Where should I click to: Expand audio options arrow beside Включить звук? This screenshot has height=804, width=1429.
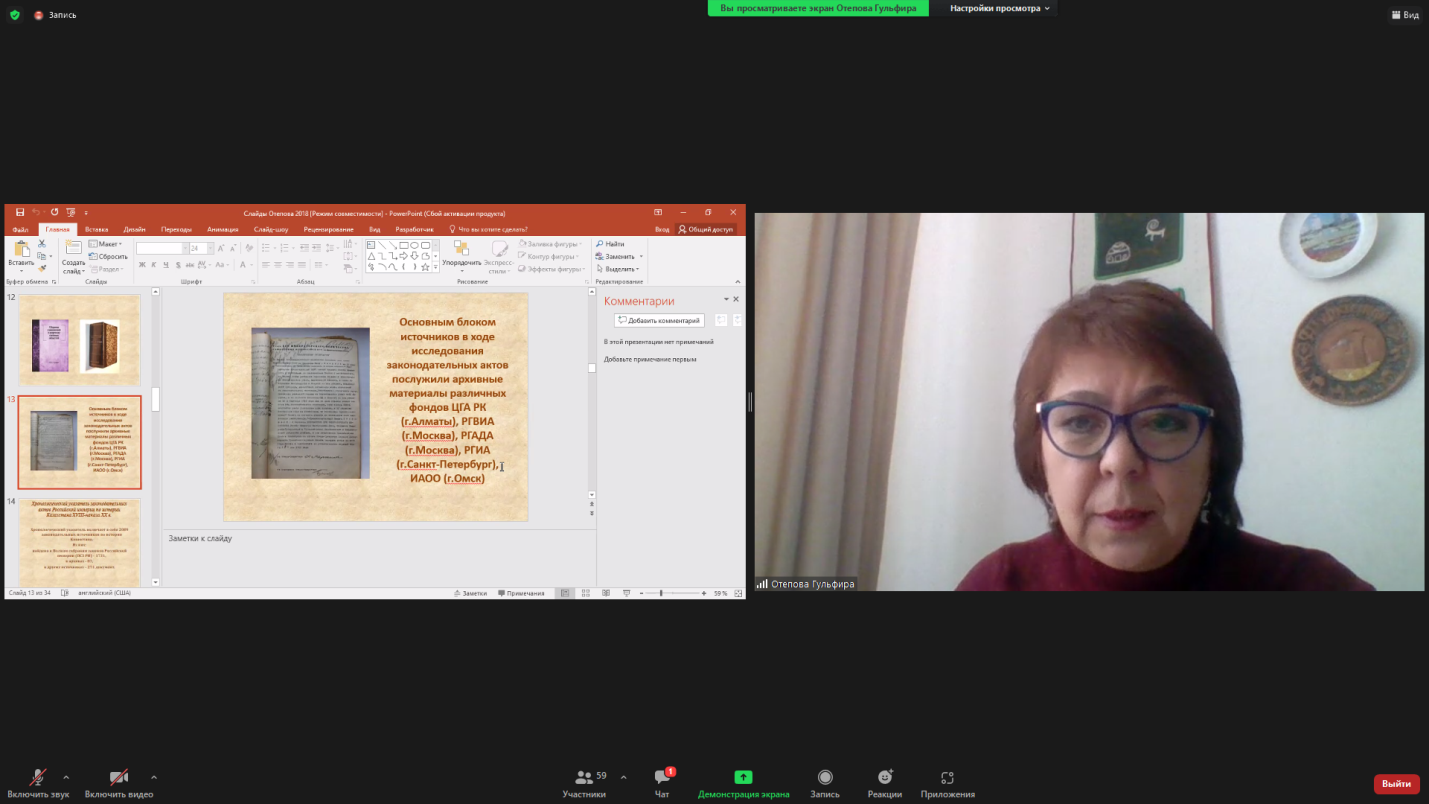coord(66,777)
